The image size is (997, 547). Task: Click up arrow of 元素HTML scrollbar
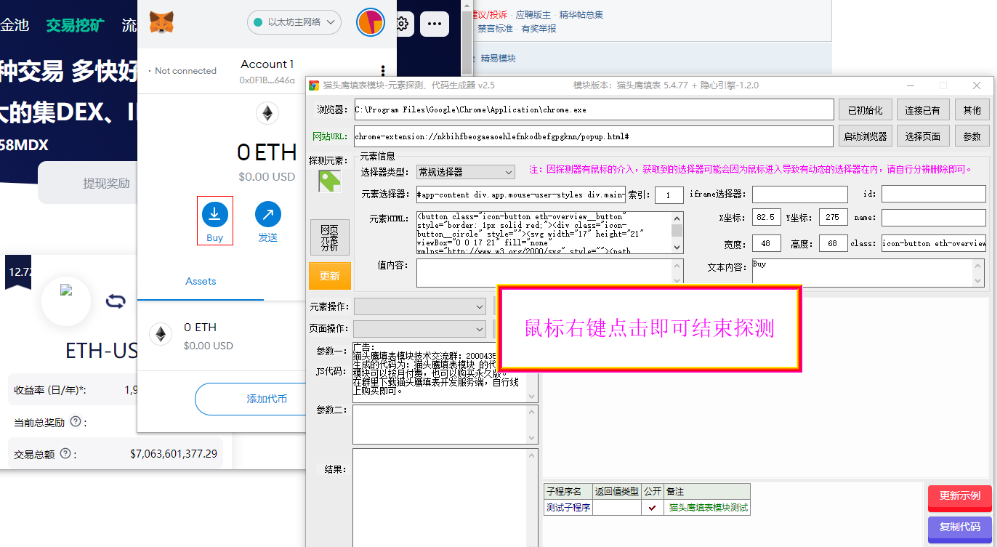point(677,218)
